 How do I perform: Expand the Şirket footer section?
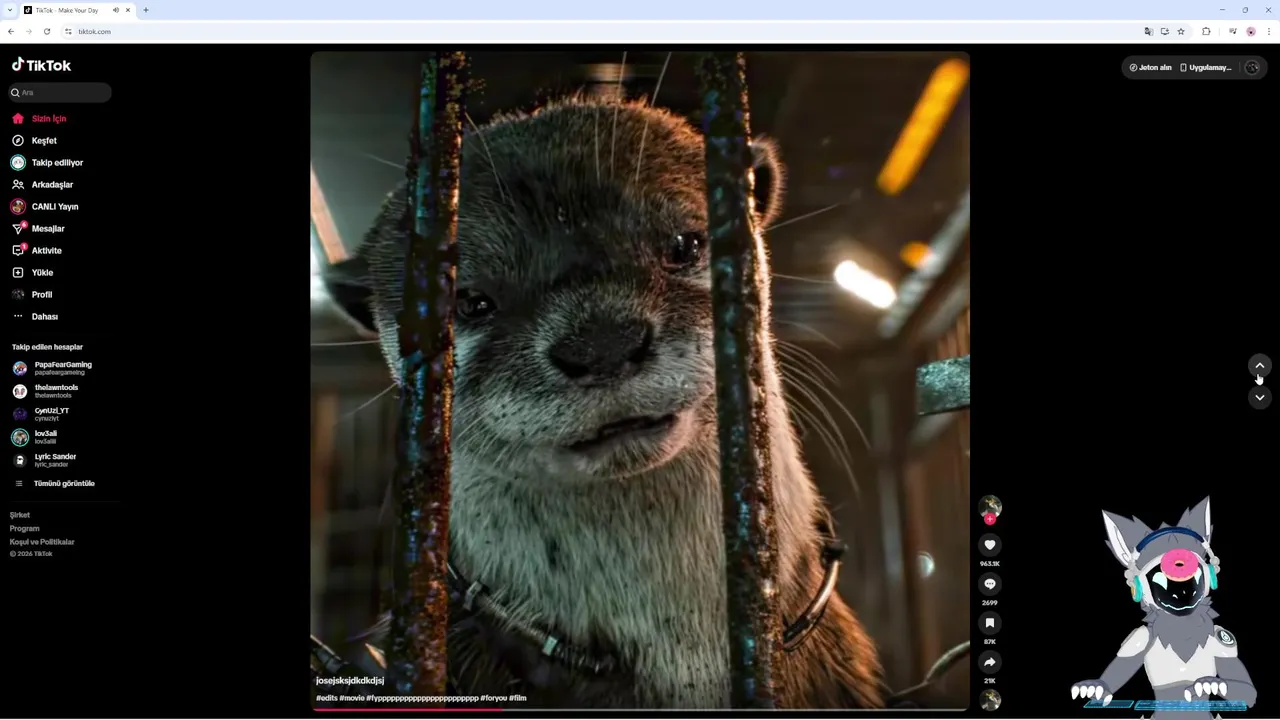tap(20, 515)
